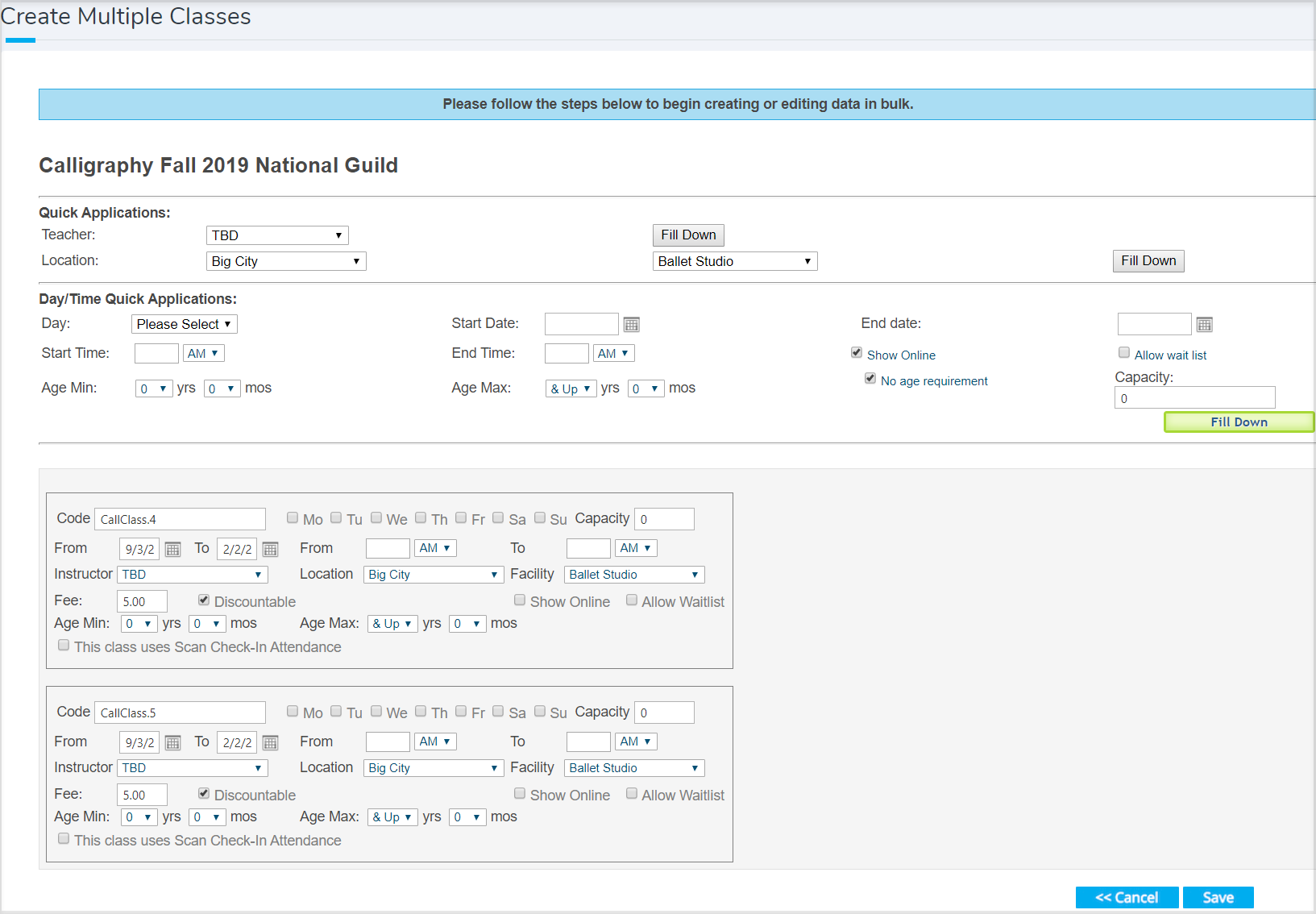Open Age Max '& Up' dropdown in quick applications
The image size is (1316, 914).
pyautogui.click(x=571, y=388)
